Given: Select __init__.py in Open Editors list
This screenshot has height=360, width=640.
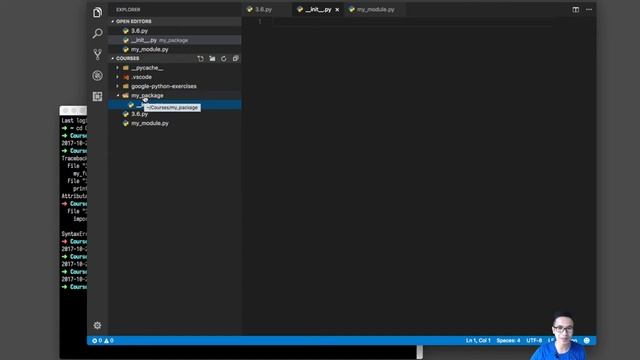Looking at the screenshot, I should pyautogui.click(x=175, y=40).
